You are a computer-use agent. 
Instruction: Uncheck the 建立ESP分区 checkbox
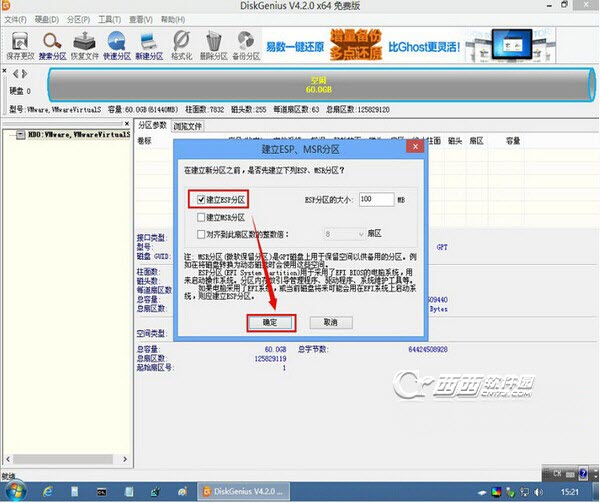[202, 200]
